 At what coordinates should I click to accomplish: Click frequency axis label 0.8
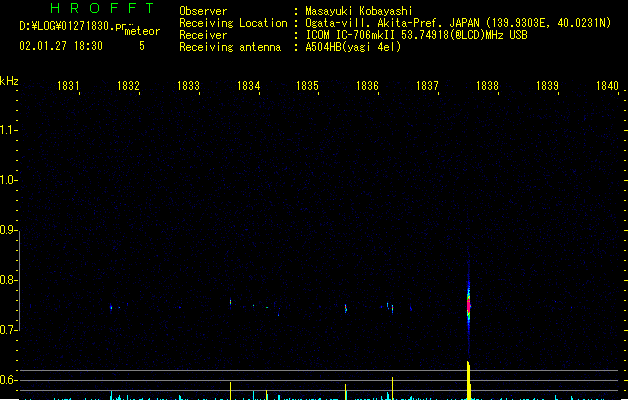pyautogui.click(x=7, y=280)
